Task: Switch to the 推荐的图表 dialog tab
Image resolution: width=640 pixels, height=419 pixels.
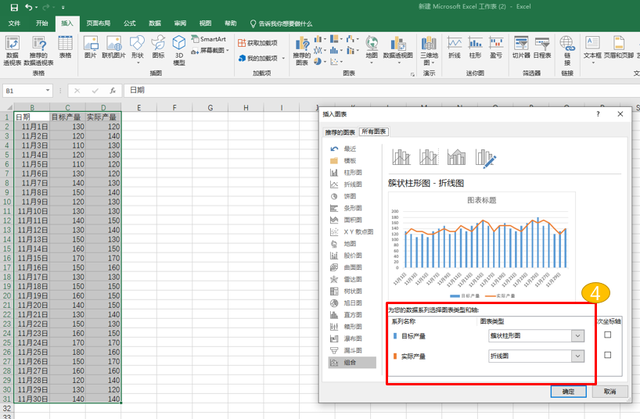Action: pos(338,131)
